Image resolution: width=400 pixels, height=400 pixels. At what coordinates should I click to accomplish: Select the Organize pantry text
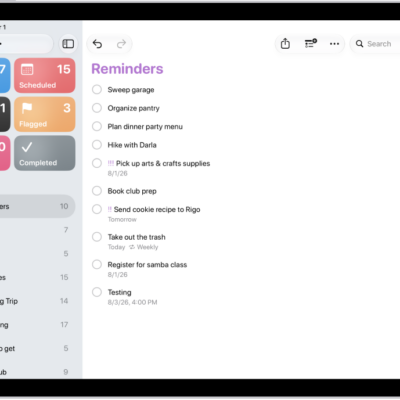point(133,108)
